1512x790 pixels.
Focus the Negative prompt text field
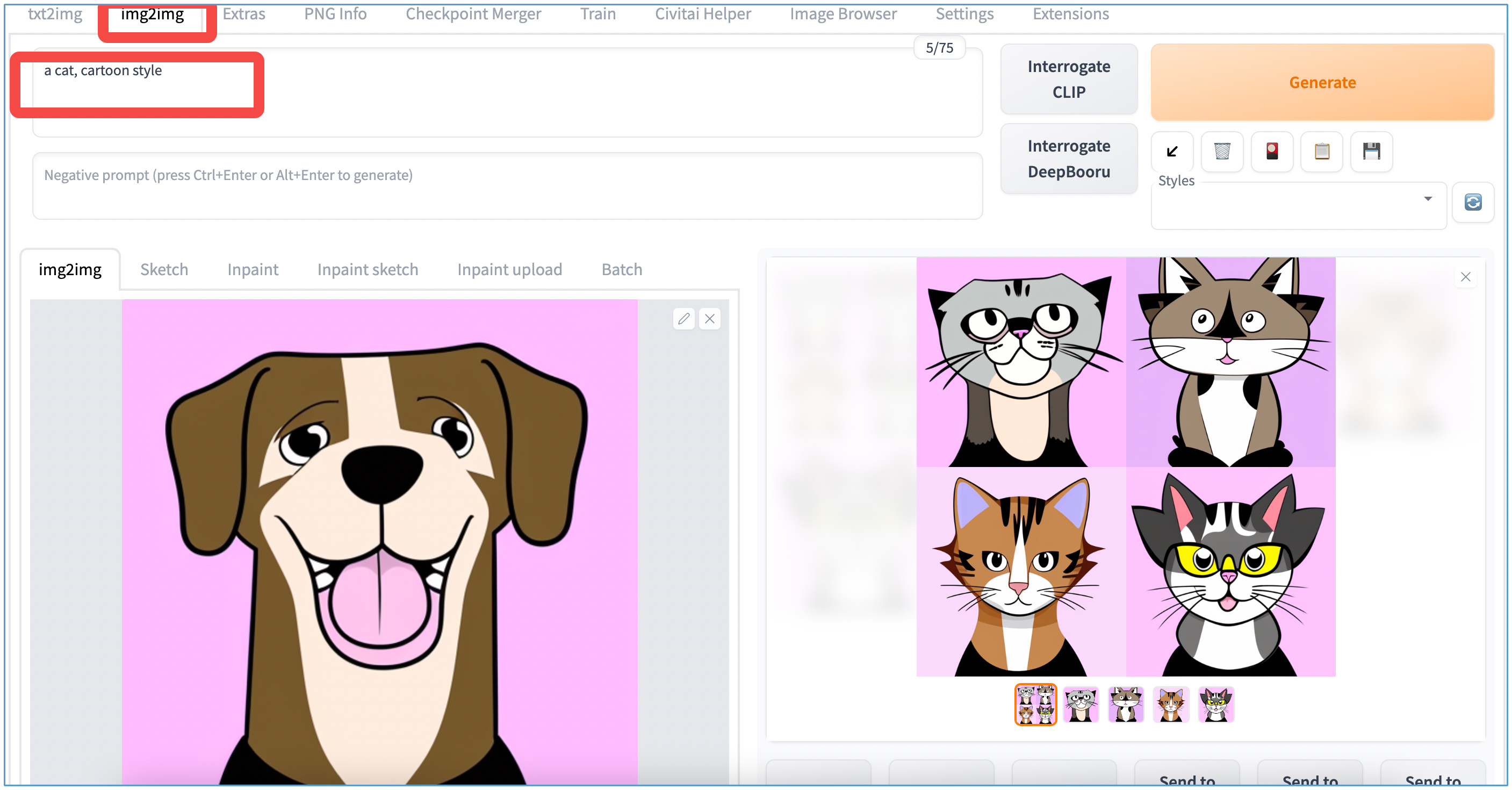[507, 186]
